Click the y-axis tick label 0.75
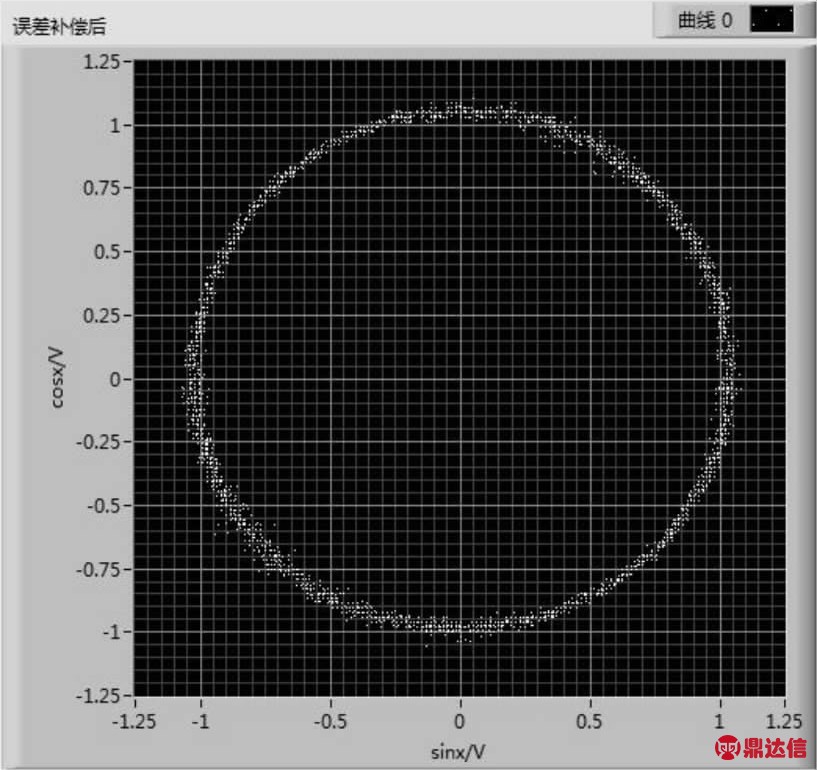This screenshot has width=817, height=770. point(102,188)
